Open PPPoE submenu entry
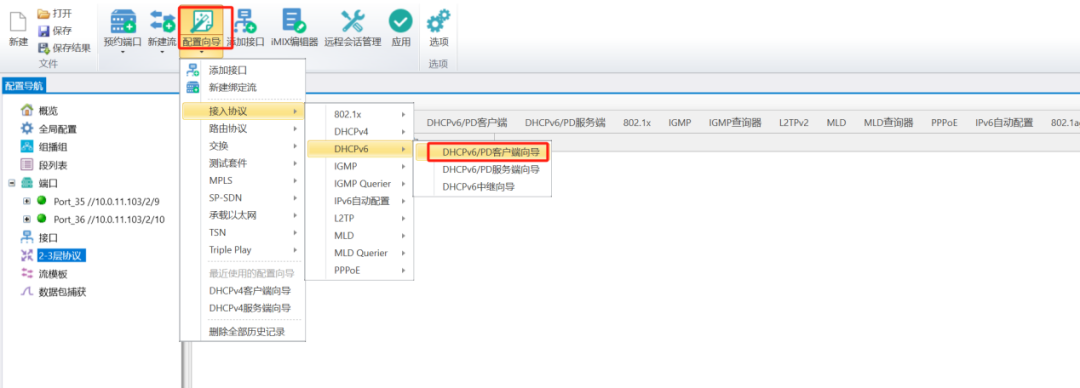The width and height of the screenshot is (1080, 388). tap(359, 270)
